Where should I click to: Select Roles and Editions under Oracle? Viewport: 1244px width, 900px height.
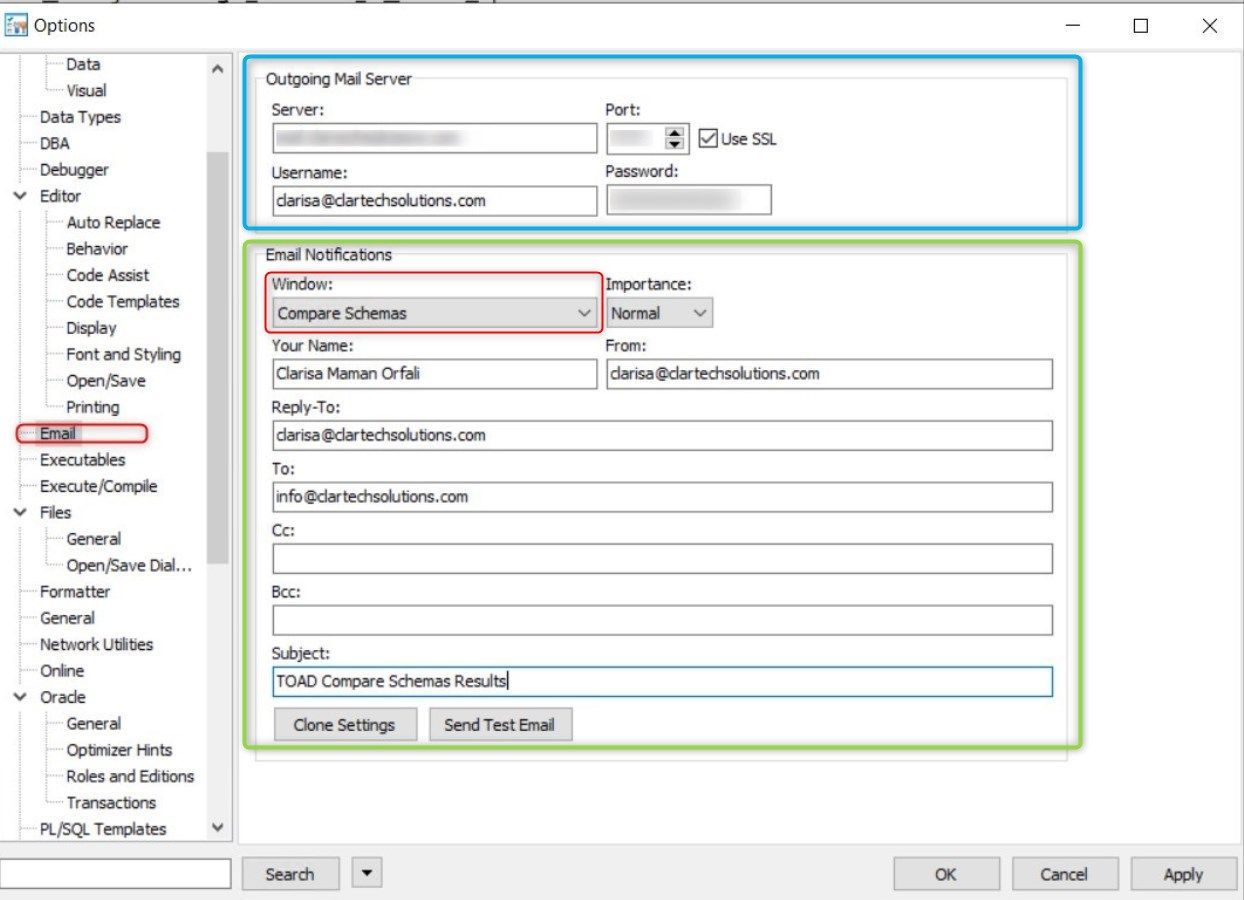tap(130, 776)
